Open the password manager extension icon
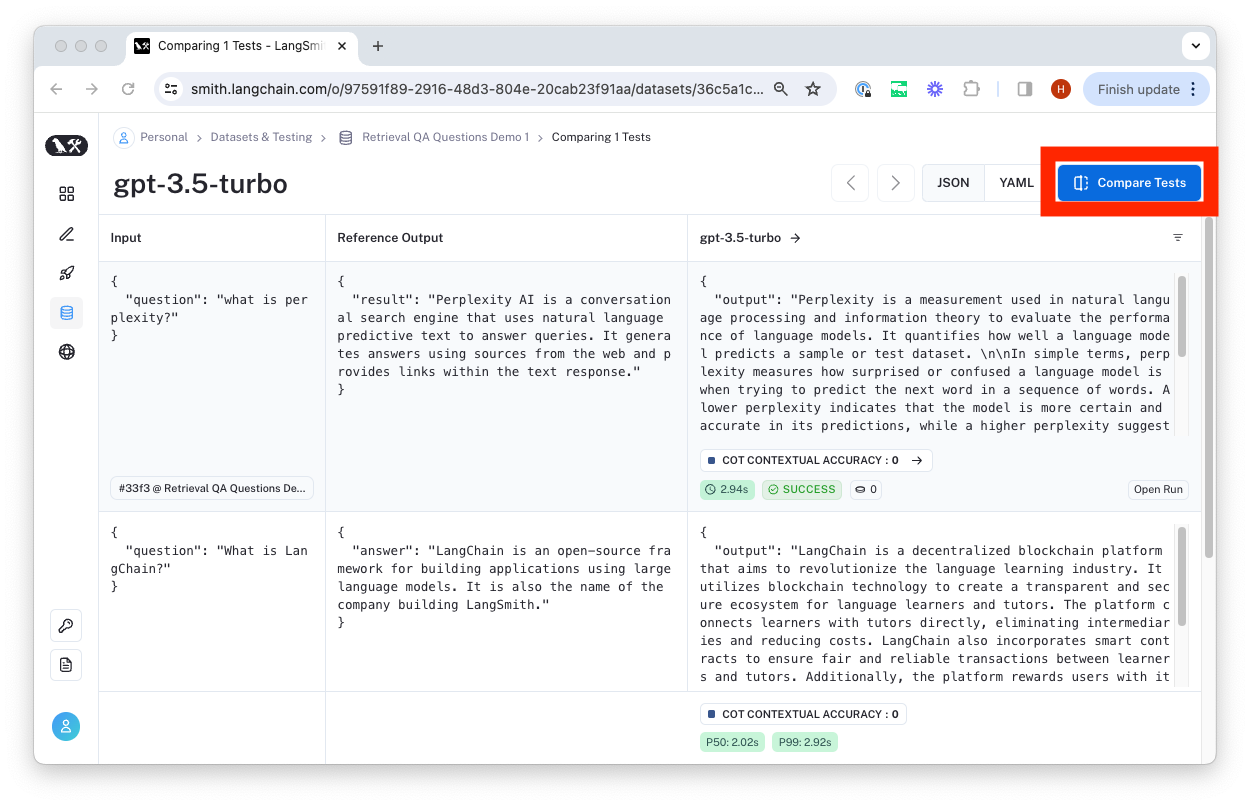This screenshot has width=1250, height=806. point(863,89)
